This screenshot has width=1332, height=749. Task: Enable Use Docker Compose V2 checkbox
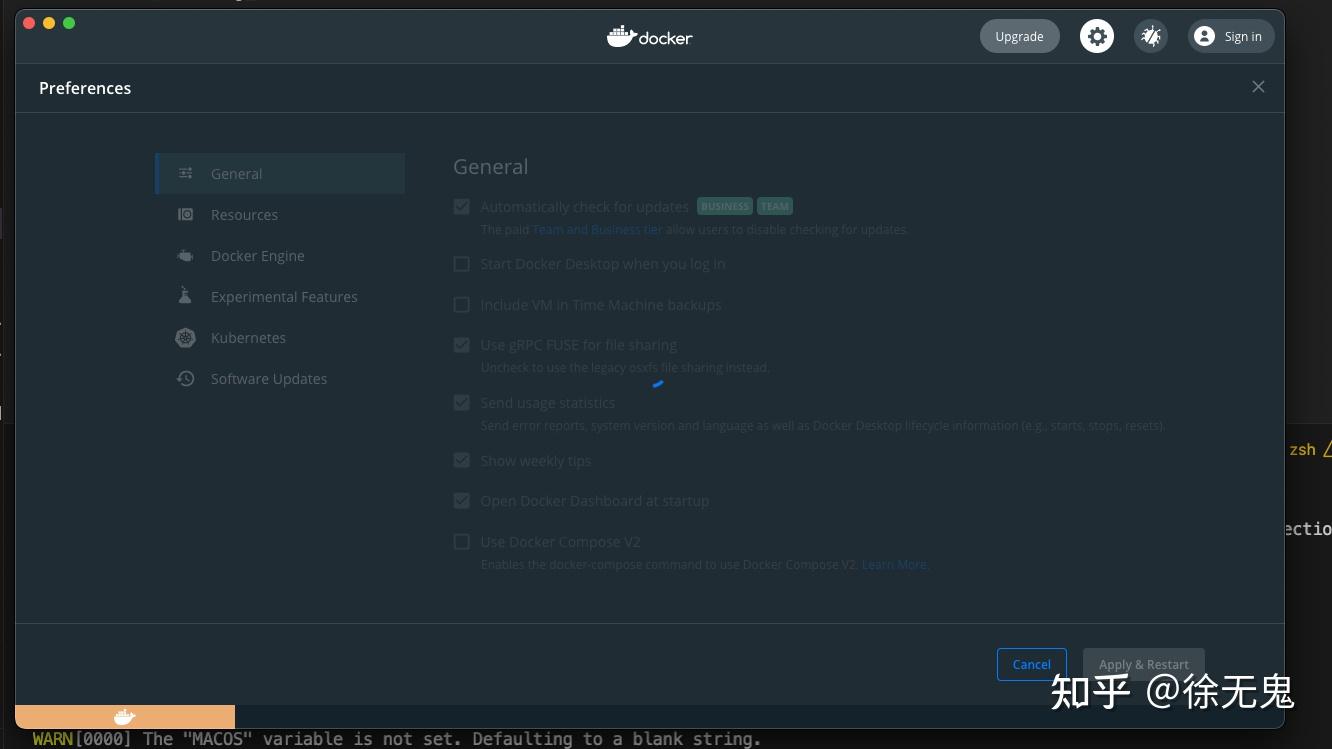(462, 542)
